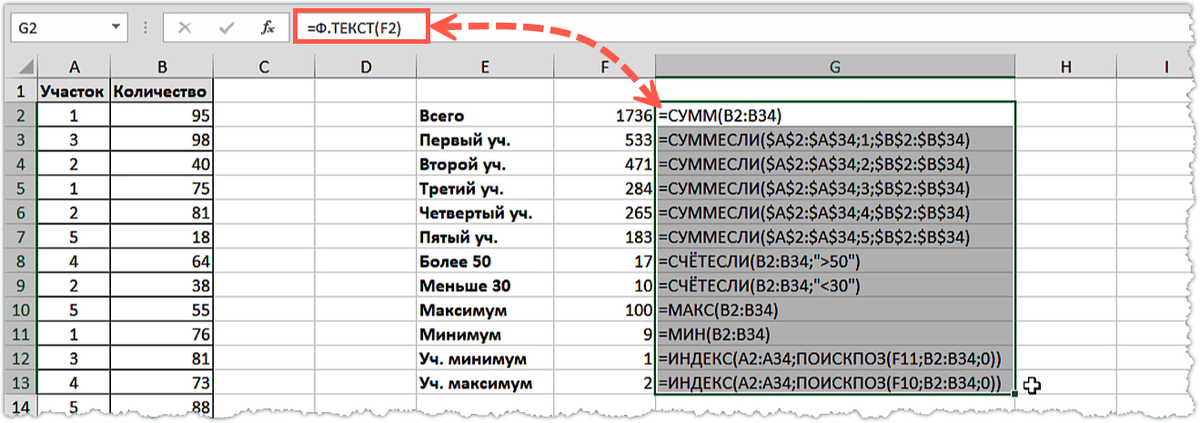This screenshot has width=1200, height=423.
Task: Select column D header
Action: [x=365, y=66]
